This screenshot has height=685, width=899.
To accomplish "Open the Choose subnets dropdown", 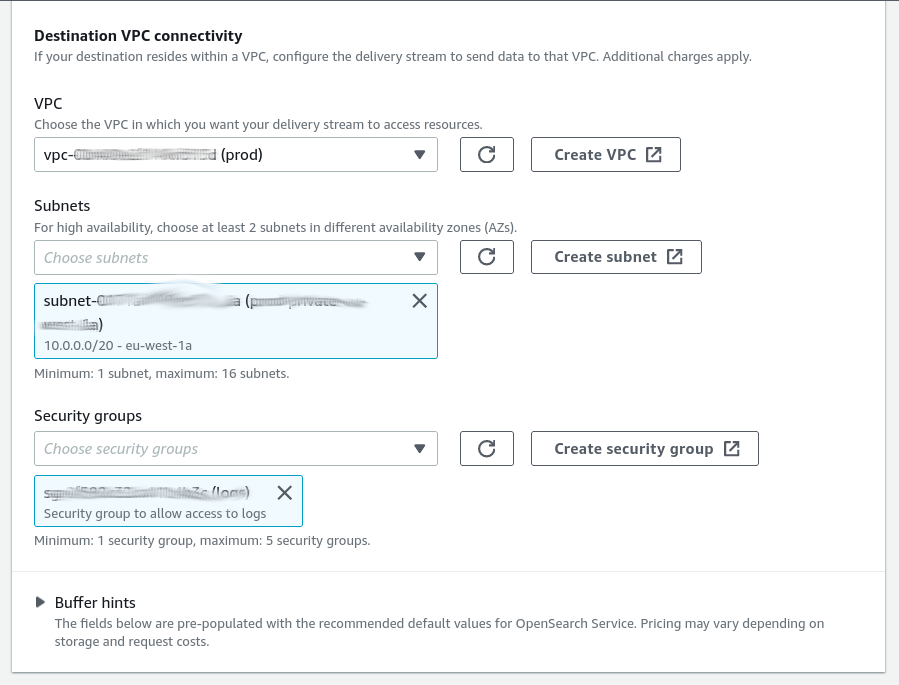I will click(x=236, y=257).
